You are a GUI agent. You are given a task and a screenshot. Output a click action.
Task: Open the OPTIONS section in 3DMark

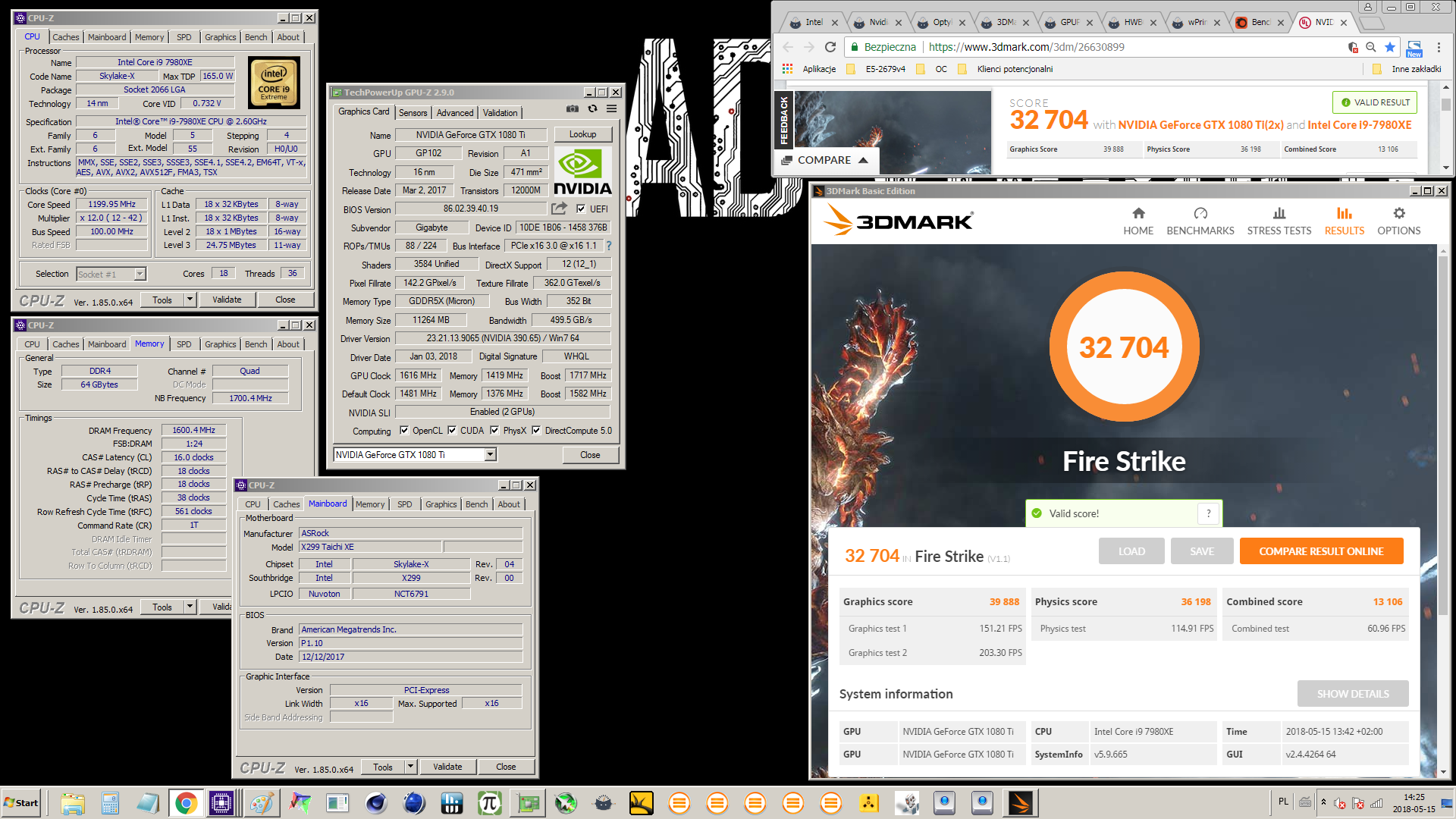tap(1398, 221)
